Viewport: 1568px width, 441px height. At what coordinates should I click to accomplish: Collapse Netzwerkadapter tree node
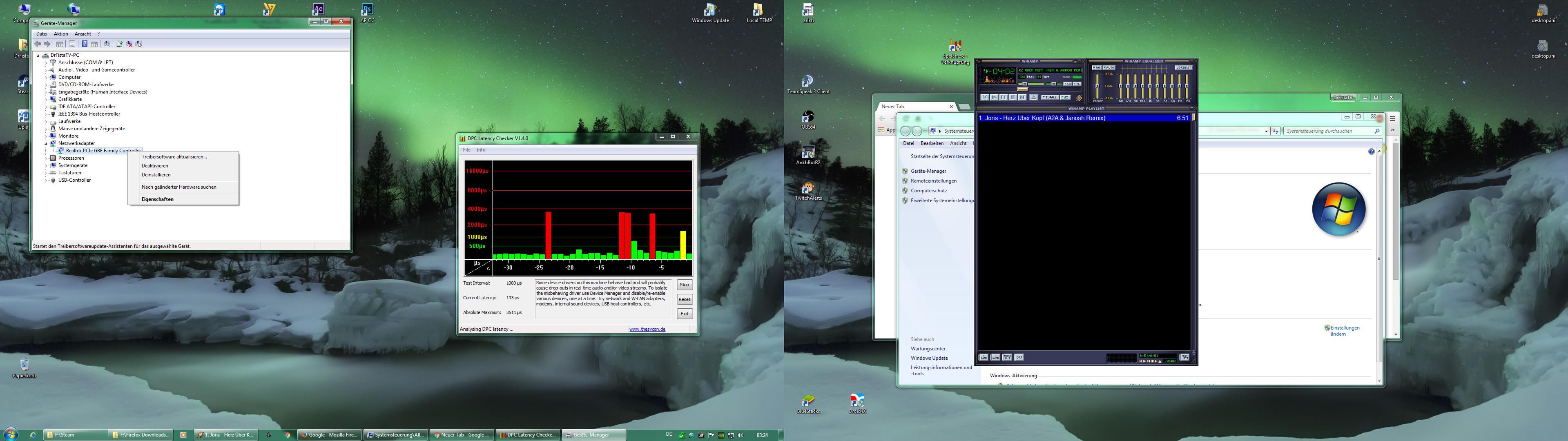46,144
